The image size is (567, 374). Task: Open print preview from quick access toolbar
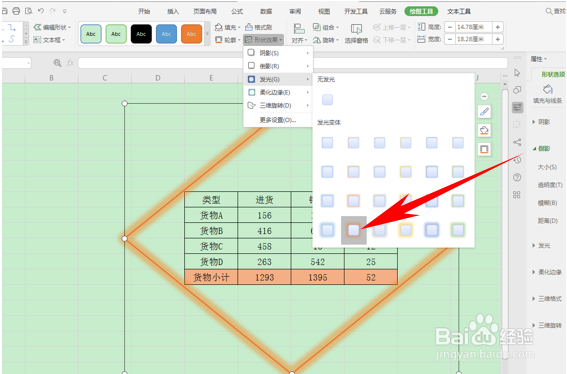29,11
